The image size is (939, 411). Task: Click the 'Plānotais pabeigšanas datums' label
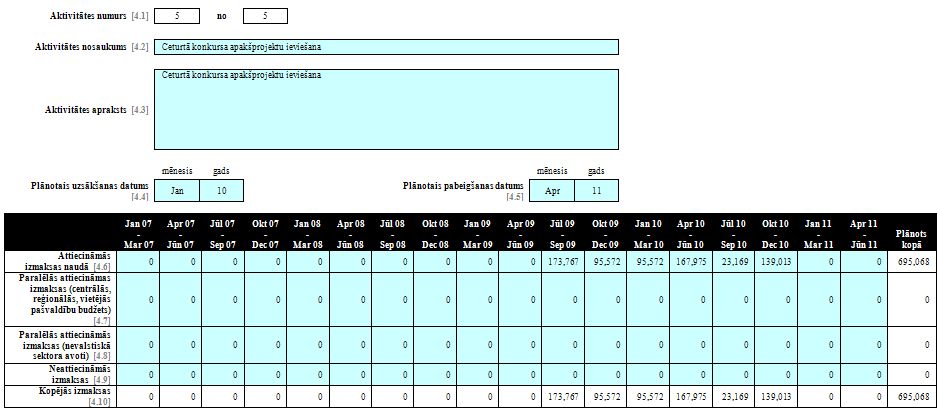(x=463, y=186)
